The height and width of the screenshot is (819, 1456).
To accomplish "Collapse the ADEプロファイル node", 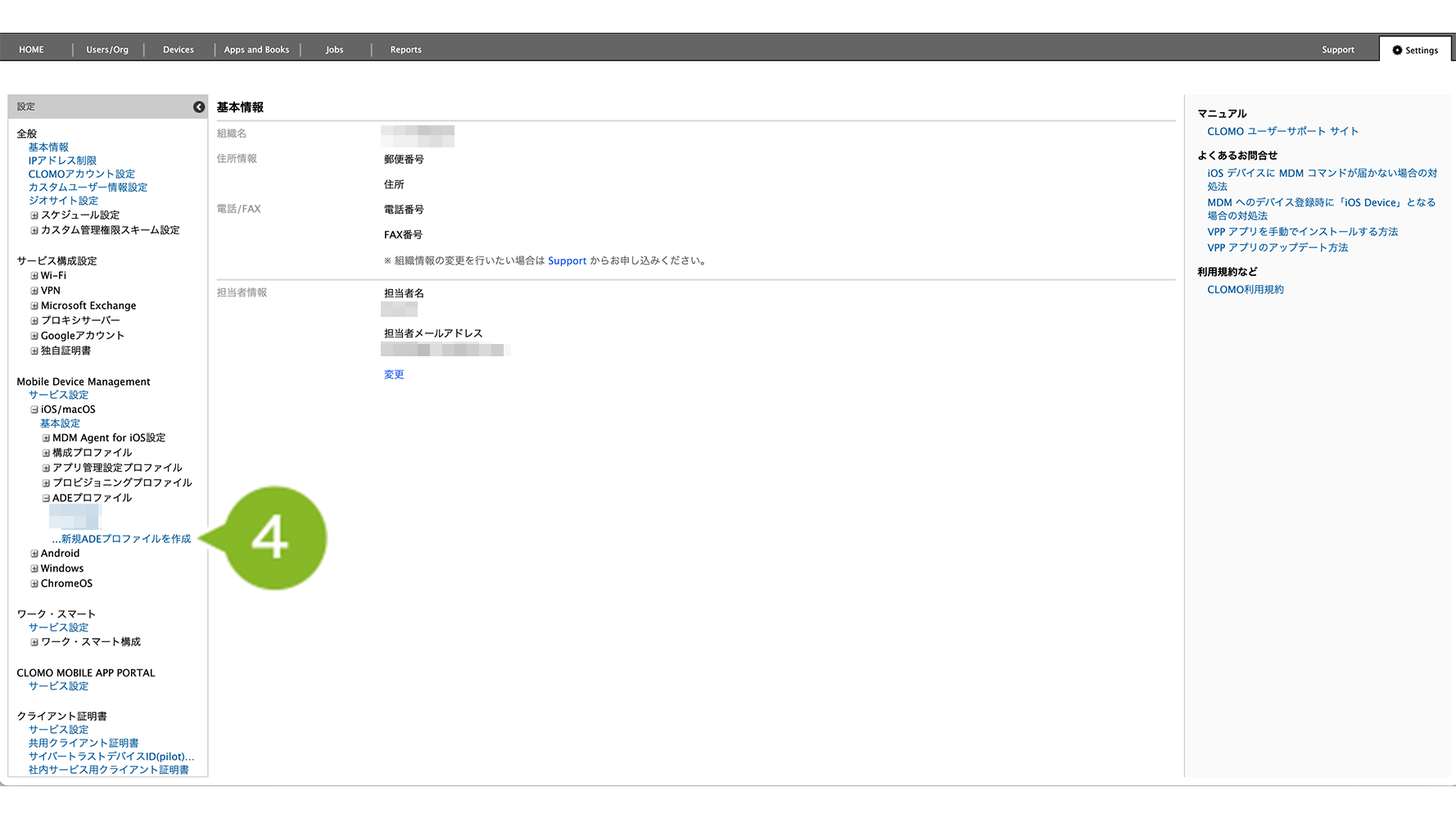I will [46, 498].
